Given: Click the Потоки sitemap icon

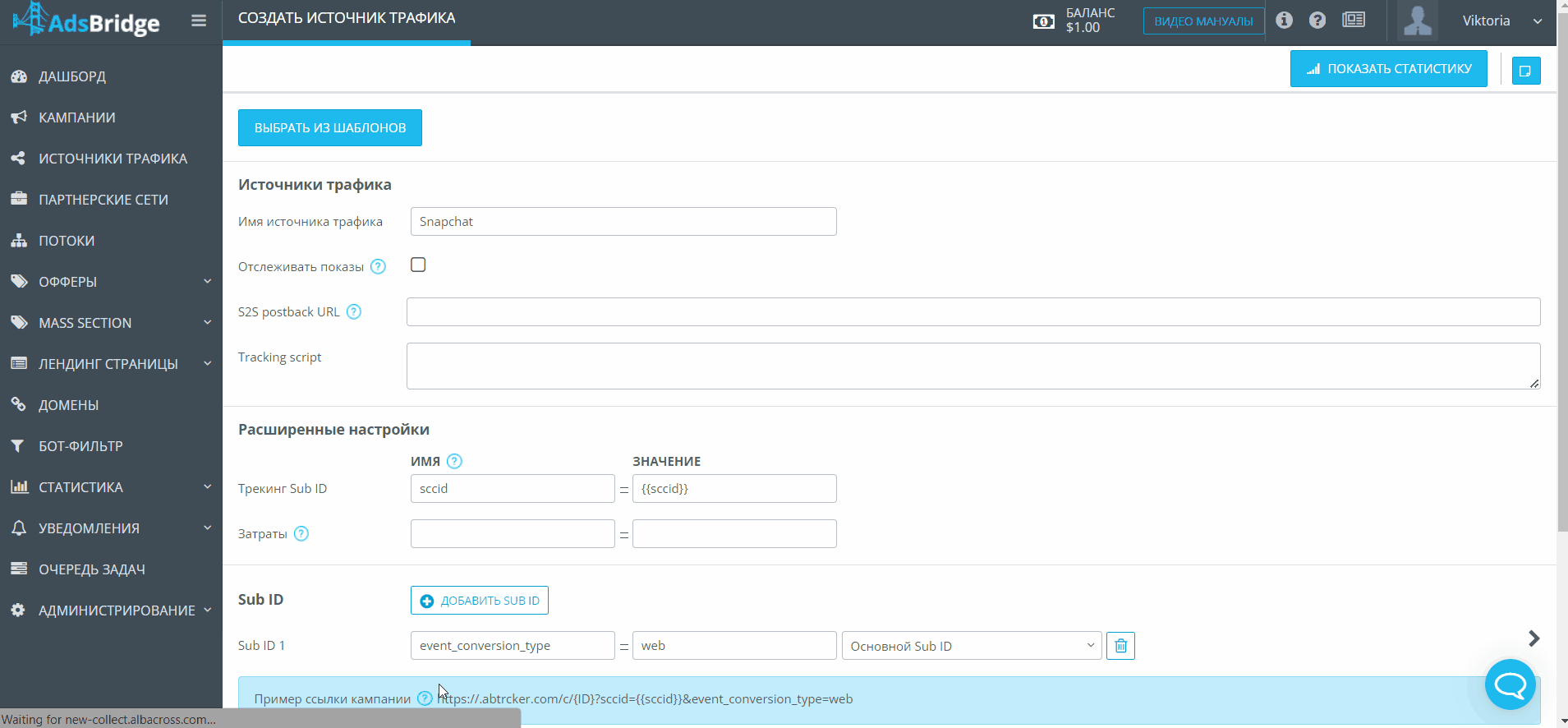Looking at the screenshot, I should (x=19, y=241).
